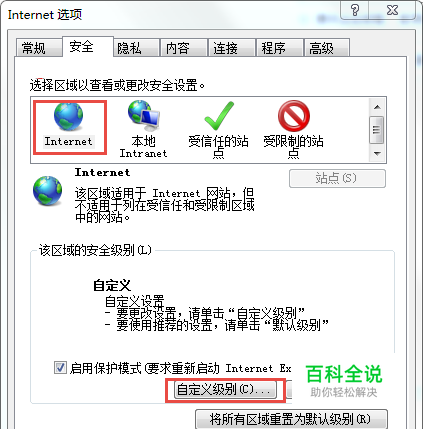The image size is (423, 429).
Task: Open the 程序 tab
Action: (273, 48)
